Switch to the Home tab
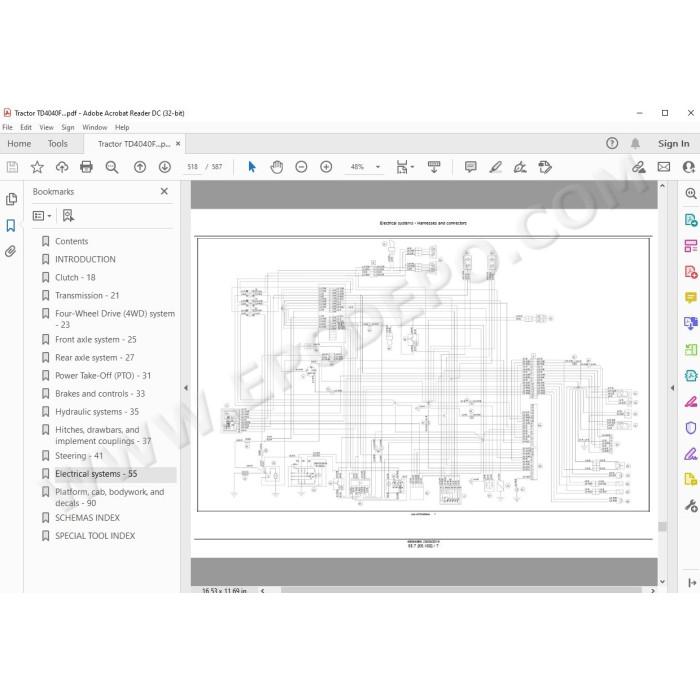700x700 pixels. coord(19,144)
